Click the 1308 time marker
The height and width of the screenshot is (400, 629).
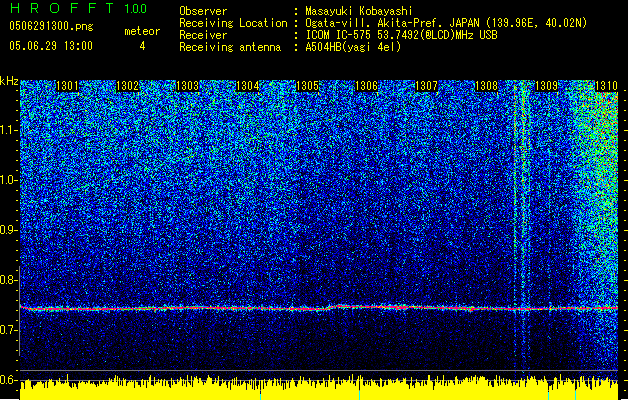(486, 86)
